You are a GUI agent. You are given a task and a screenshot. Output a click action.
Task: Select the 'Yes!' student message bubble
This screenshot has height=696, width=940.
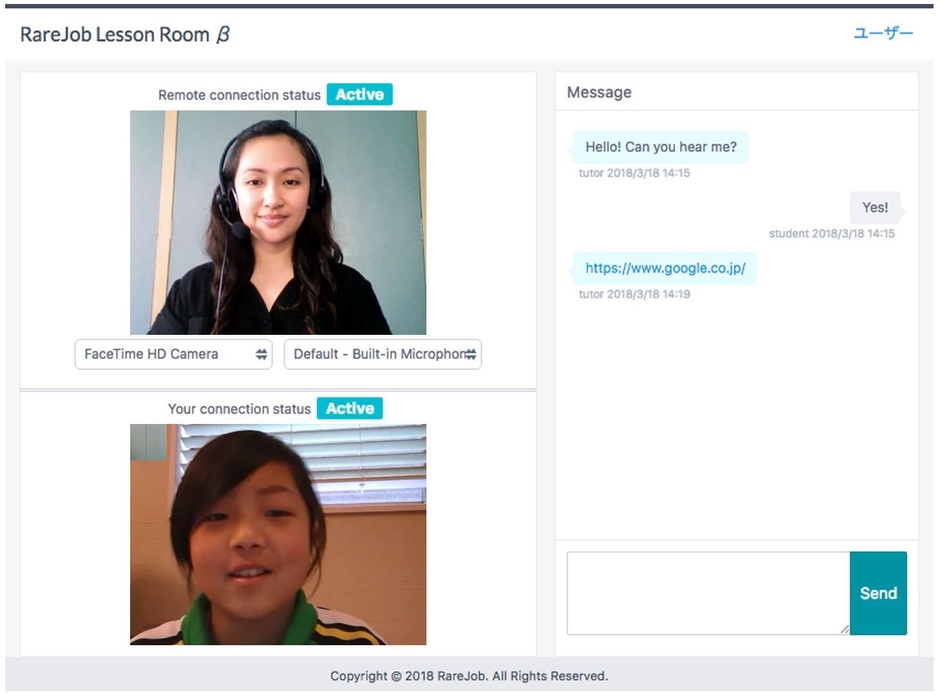point(875,207)
